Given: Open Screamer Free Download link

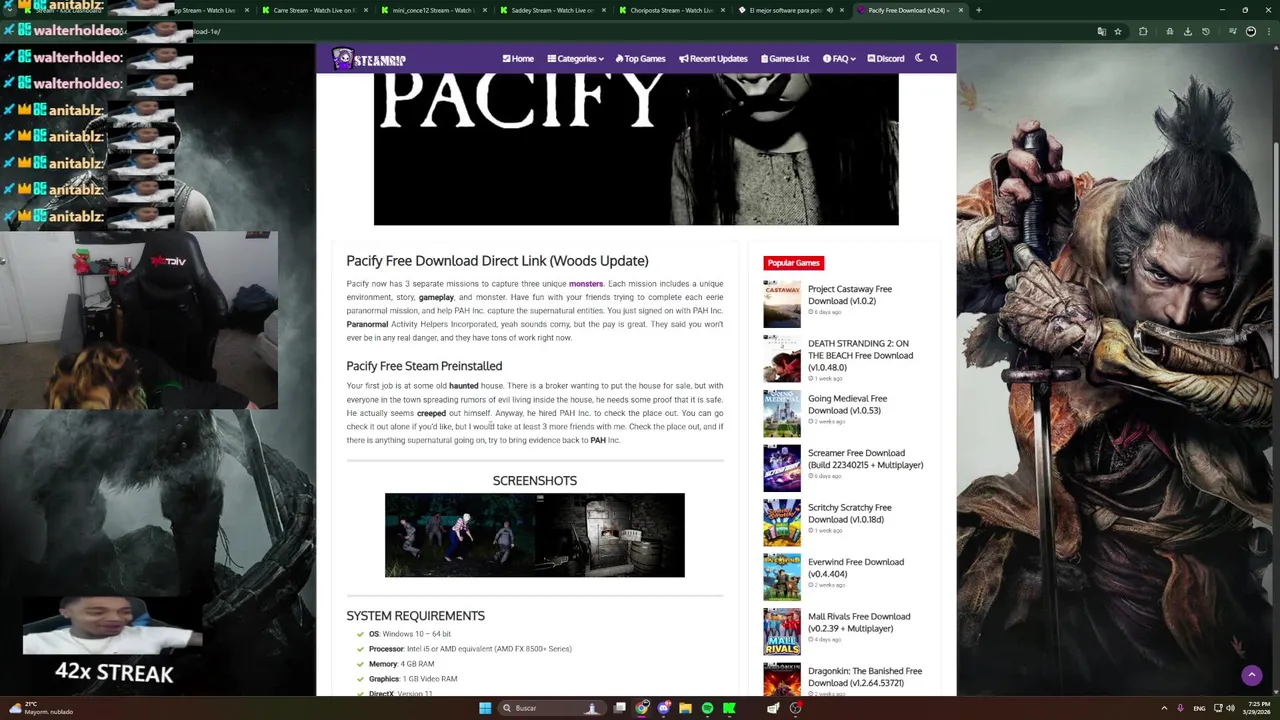Looking at the screenshot, I should coord(865,459).
